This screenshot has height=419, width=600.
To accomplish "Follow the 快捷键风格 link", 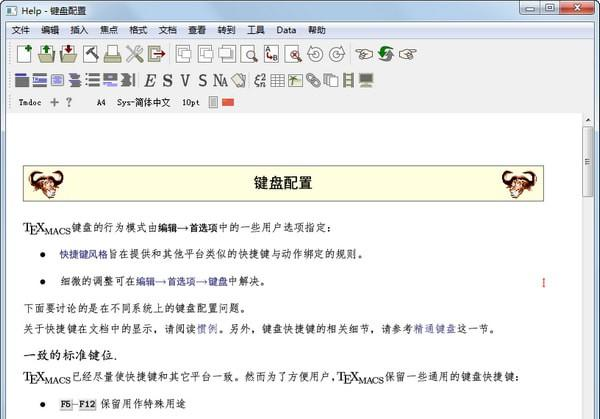I will tap(83, 254).
